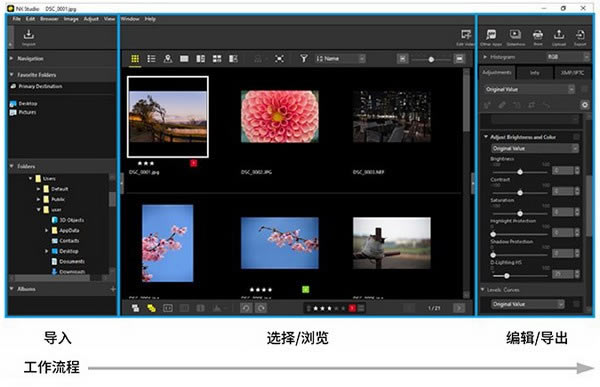The width and height of the screenshot is (600, 387).
Task: Open the Adjust menu
Action: point(91,19)
